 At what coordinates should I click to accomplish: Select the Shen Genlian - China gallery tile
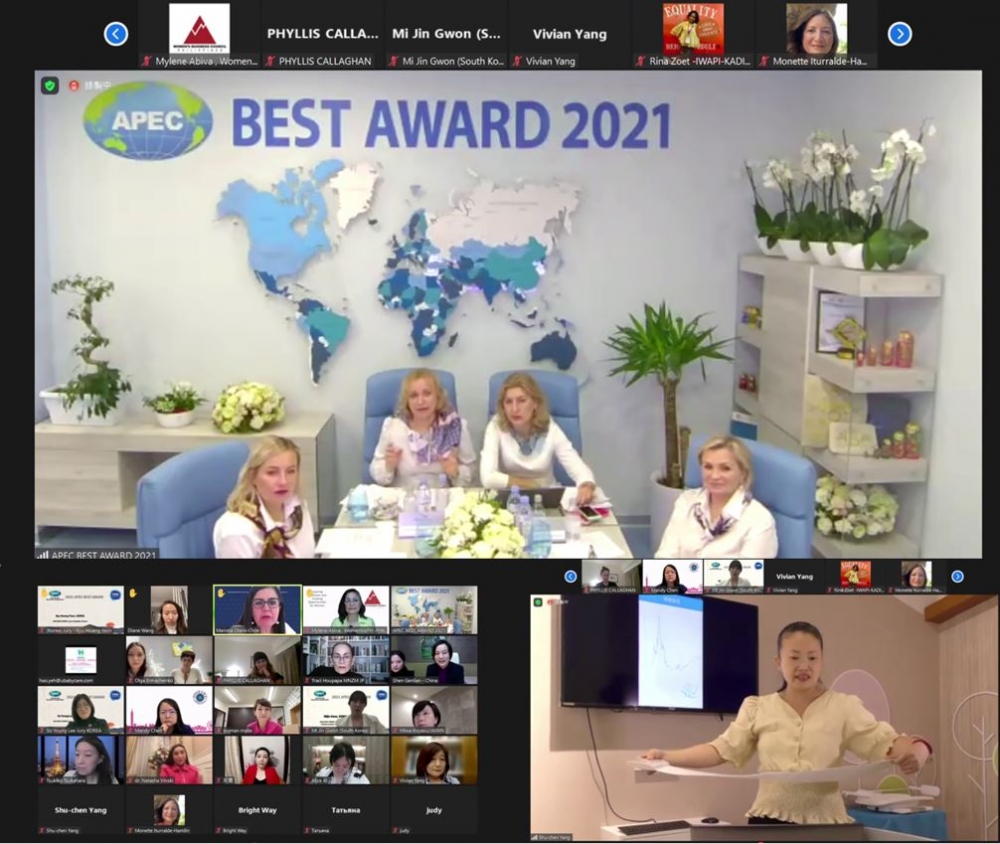434,660
